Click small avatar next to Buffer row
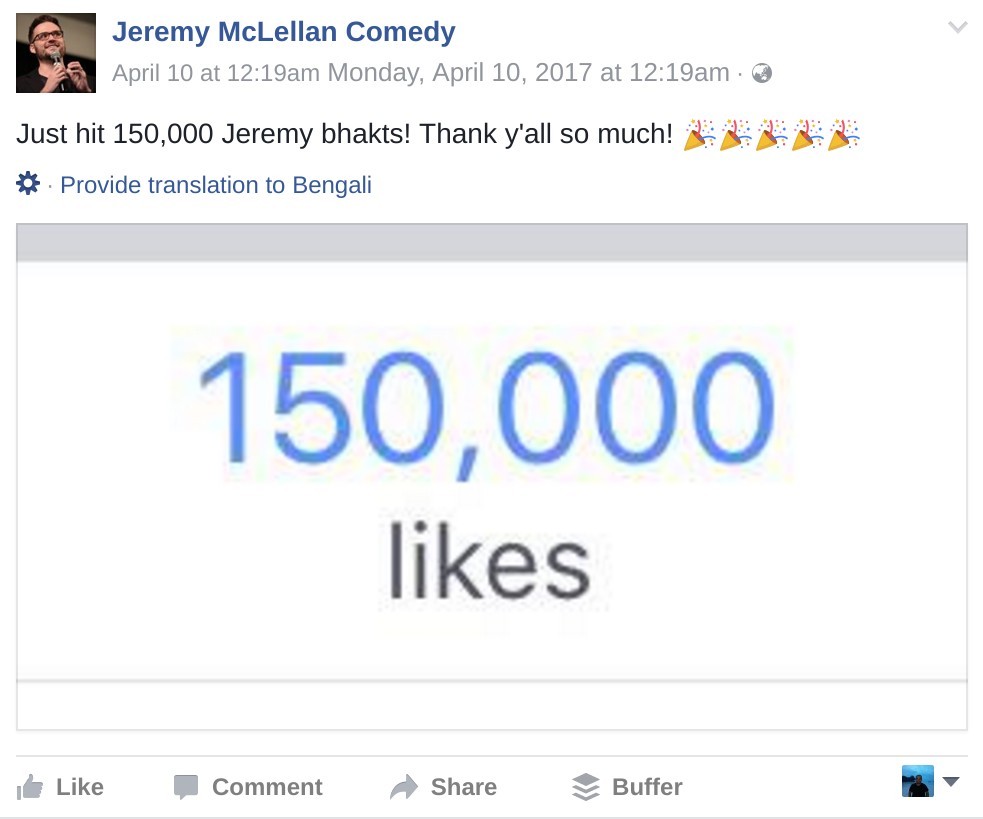Image resolution: width=983 pixels, height=819 pixels. pos(917,781)
